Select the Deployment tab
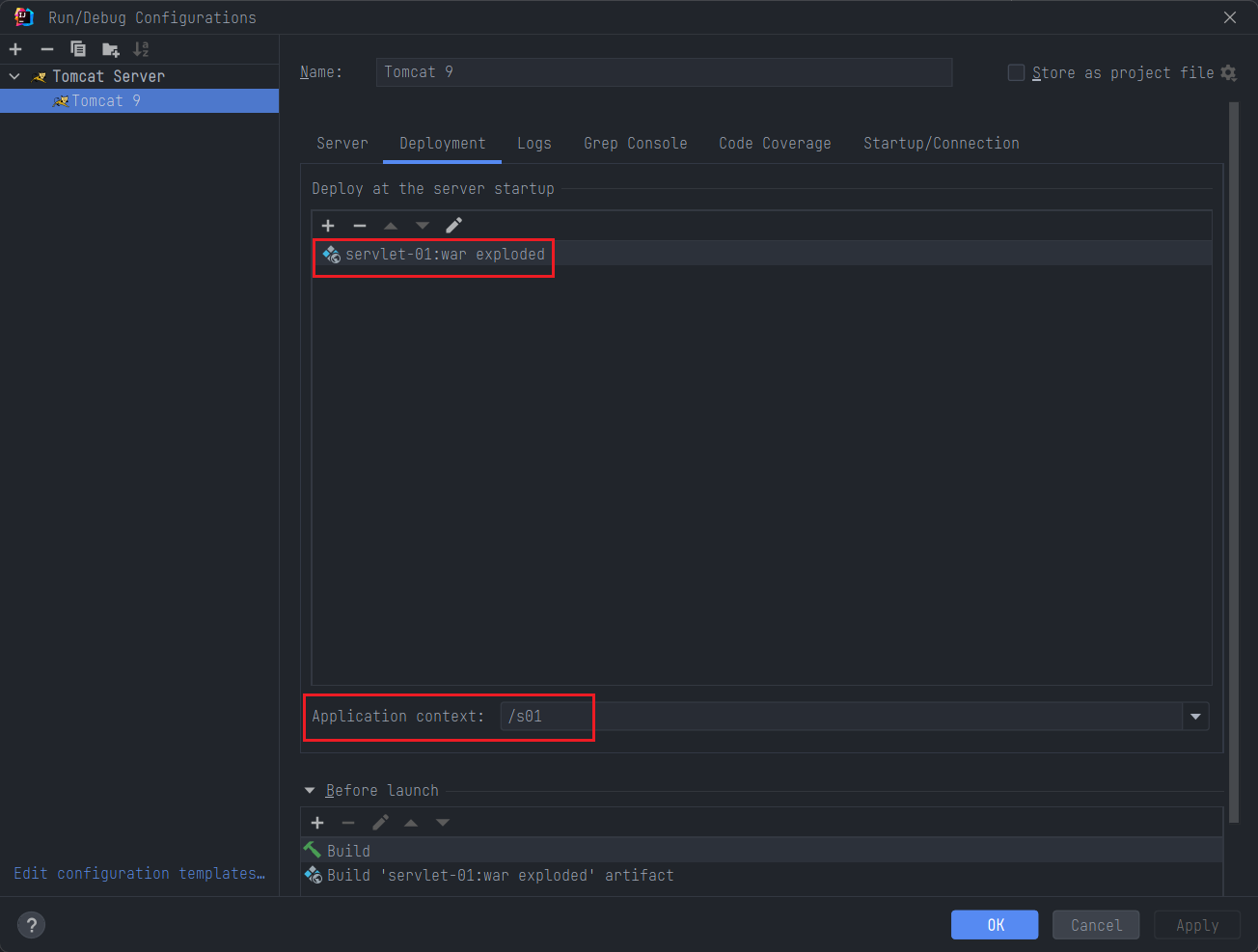Viewport: 1258px width, 952px height. [x=443, y=143]
